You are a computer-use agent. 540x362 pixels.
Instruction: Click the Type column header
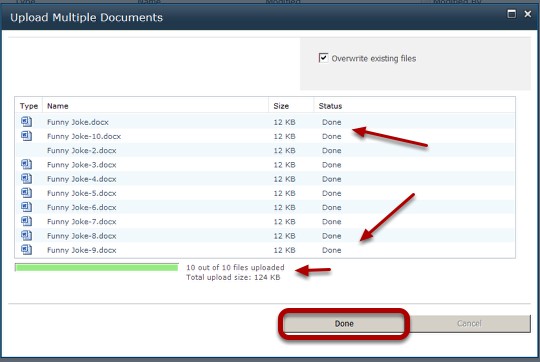click(x=29, y=106)
